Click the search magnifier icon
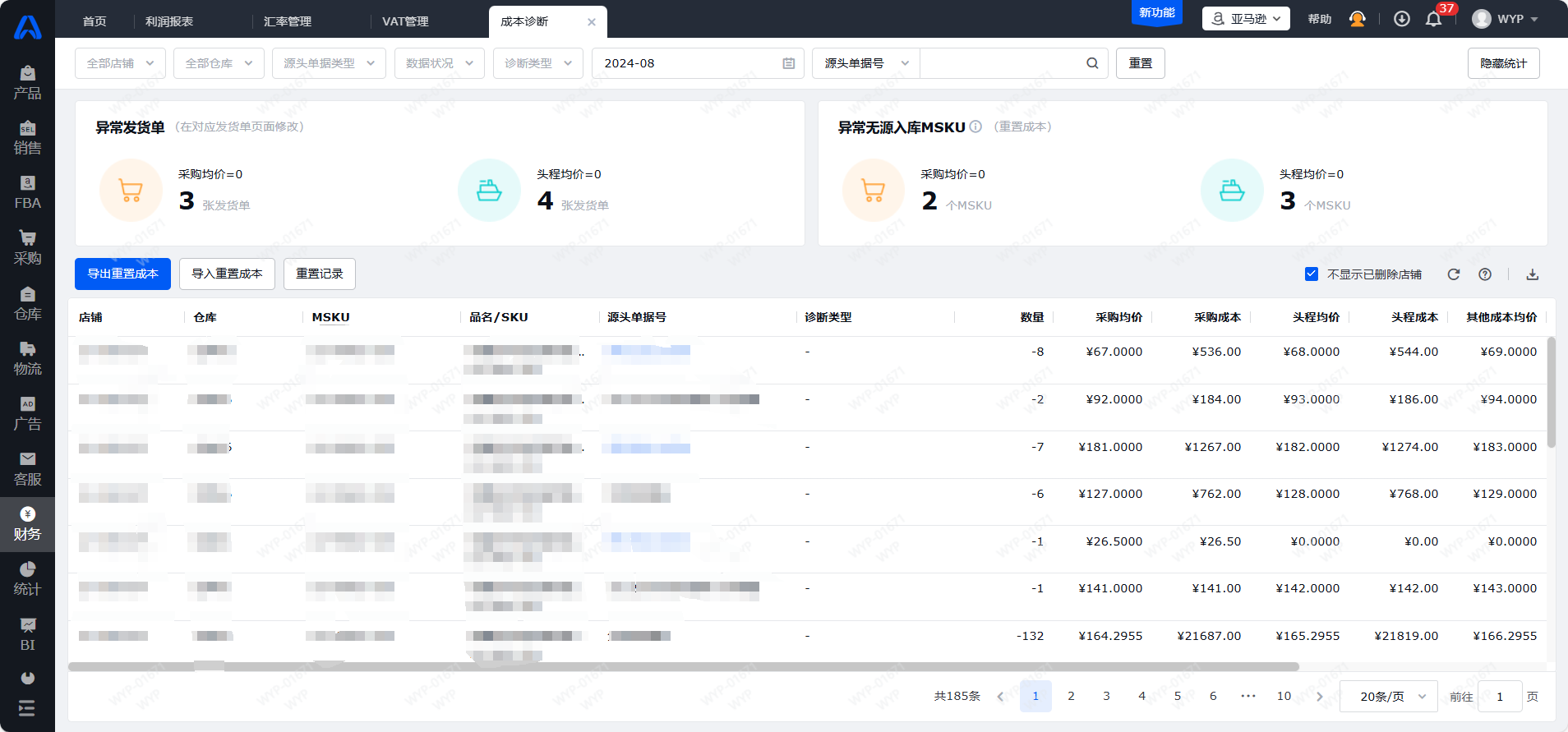The width and height of the screenshot is (1568, 732). click(x=1092, y=63)
